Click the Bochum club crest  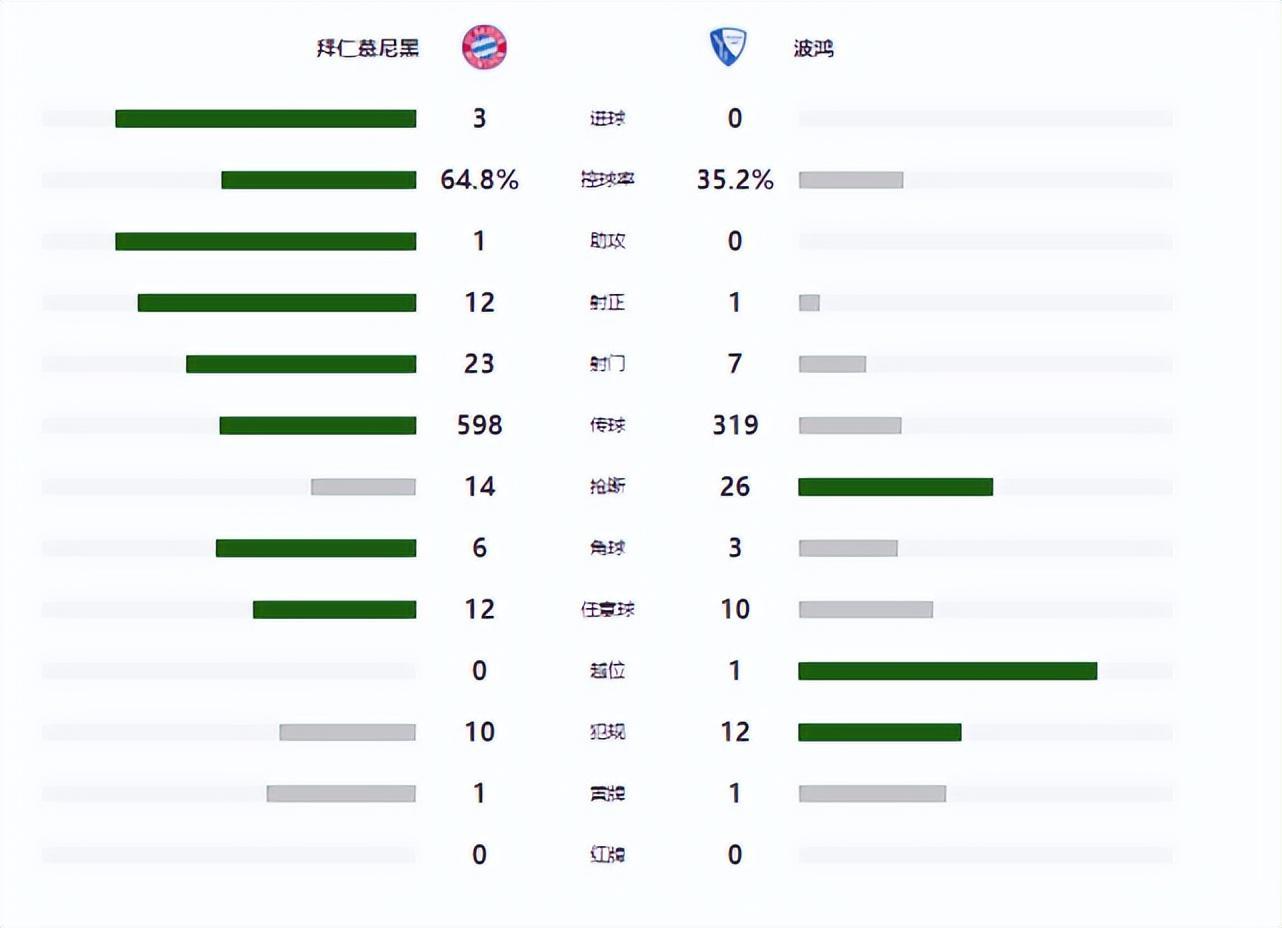[729, 47]
